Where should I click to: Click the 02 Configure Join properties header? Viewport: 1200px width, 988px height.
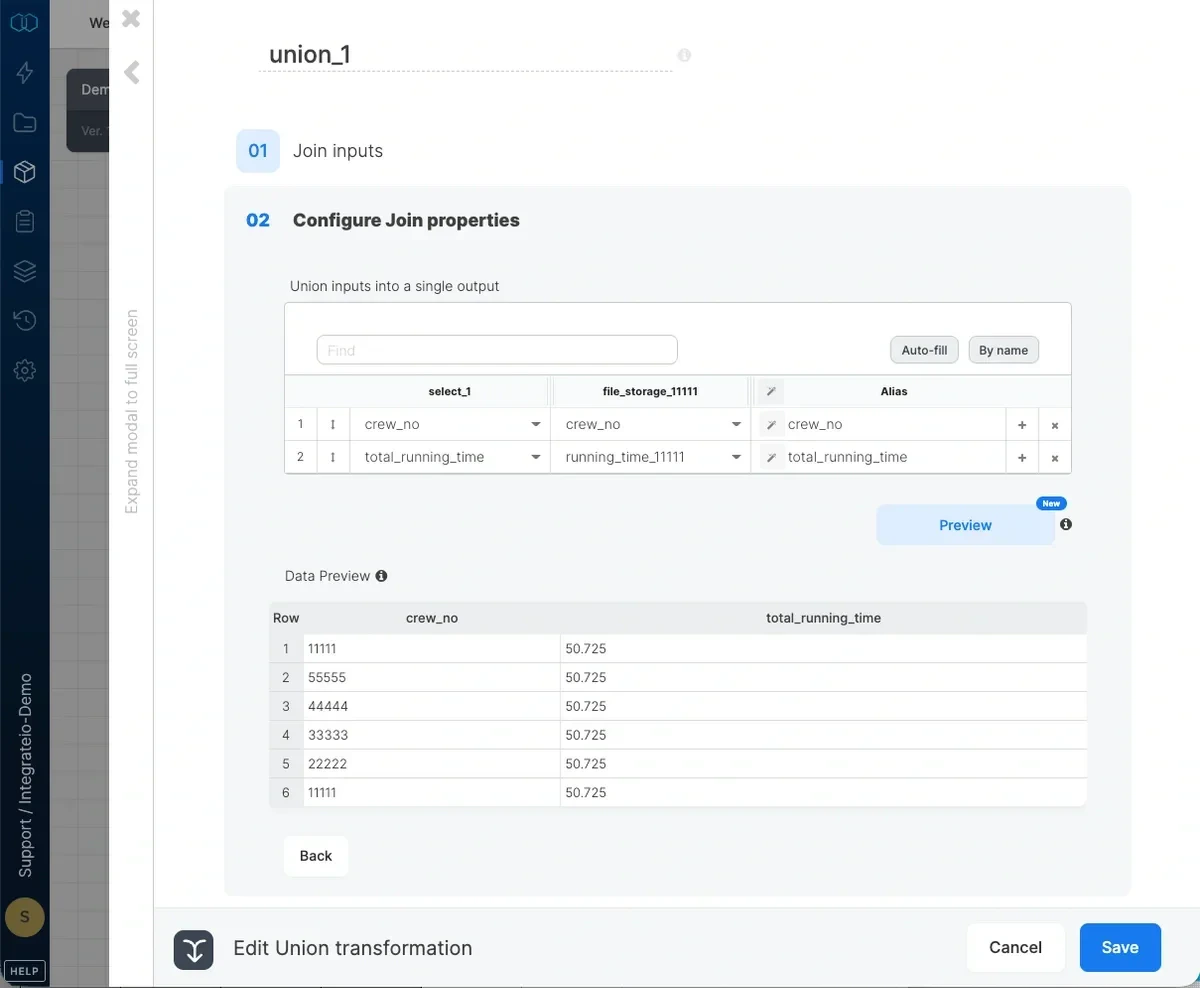tap(383, 220)
